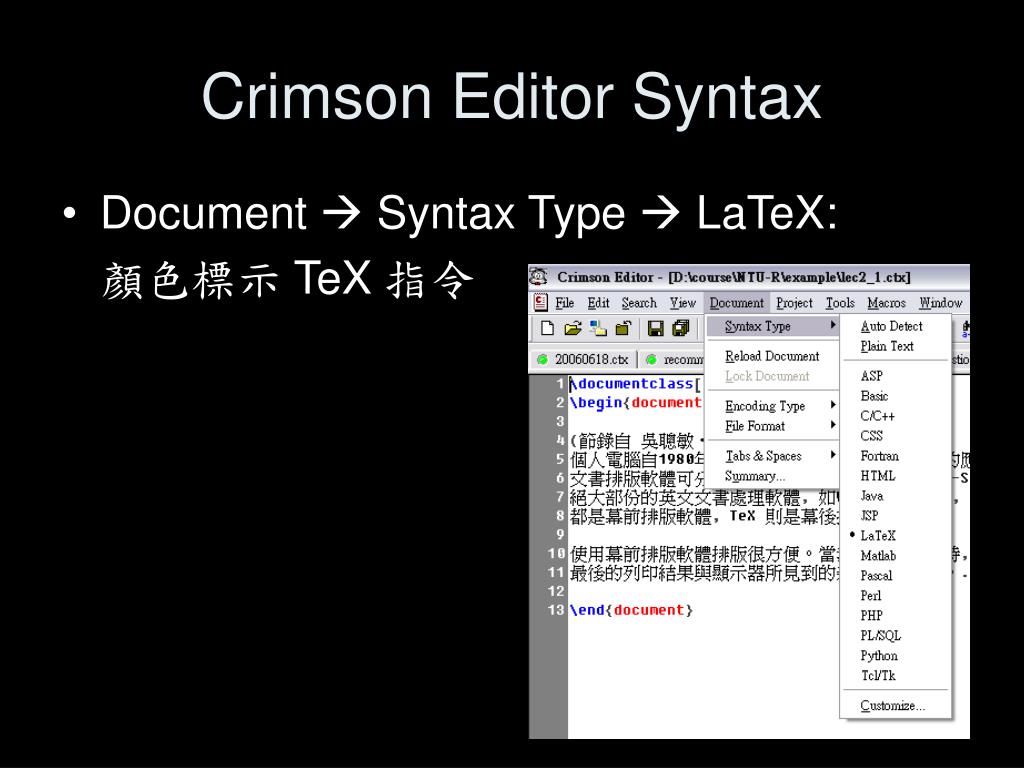Select Pascal syntax type
1024x768 pixels.
point(895,576)
